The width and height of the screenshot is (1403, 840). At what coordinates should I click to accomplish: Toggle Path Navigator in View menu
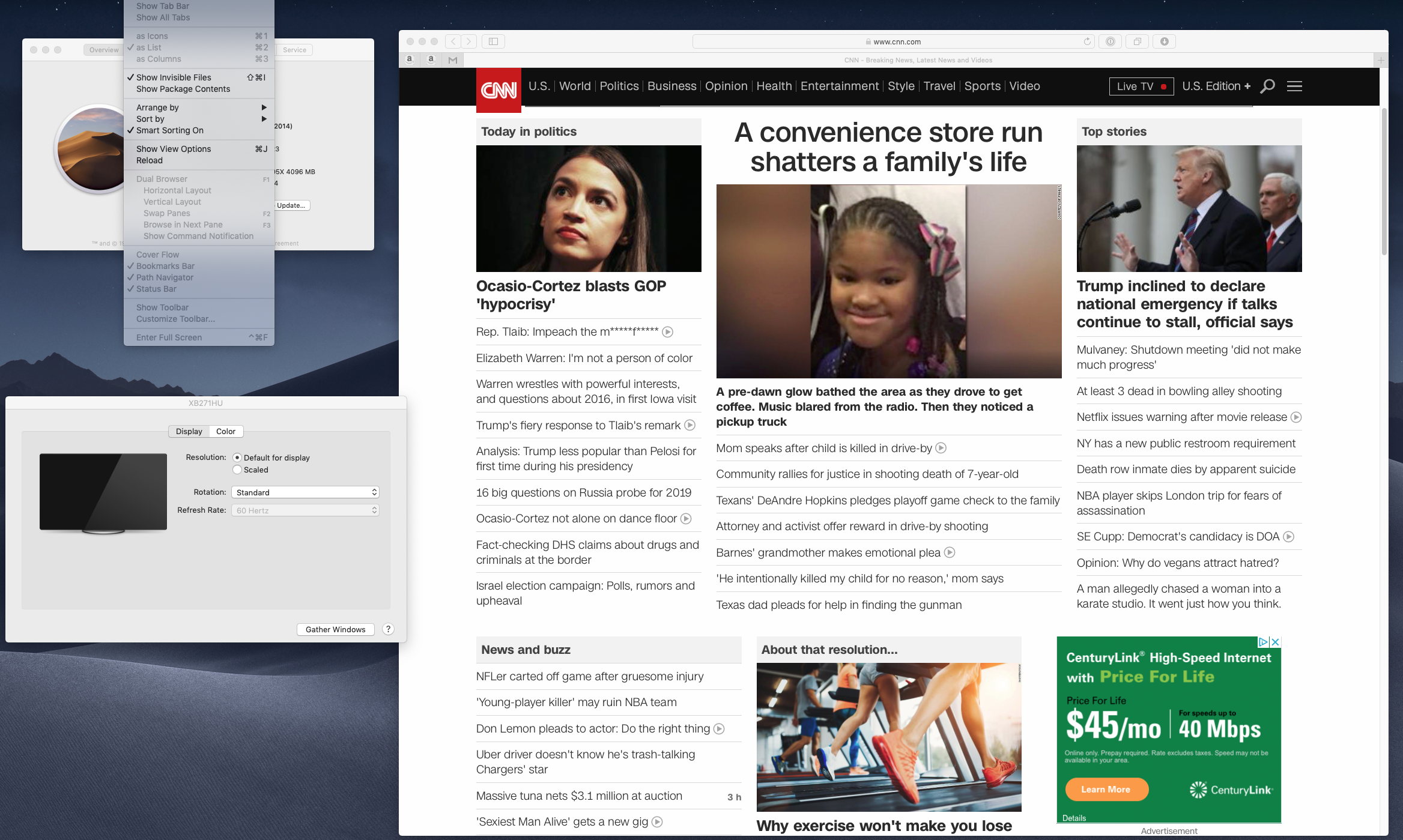(199, 277)
